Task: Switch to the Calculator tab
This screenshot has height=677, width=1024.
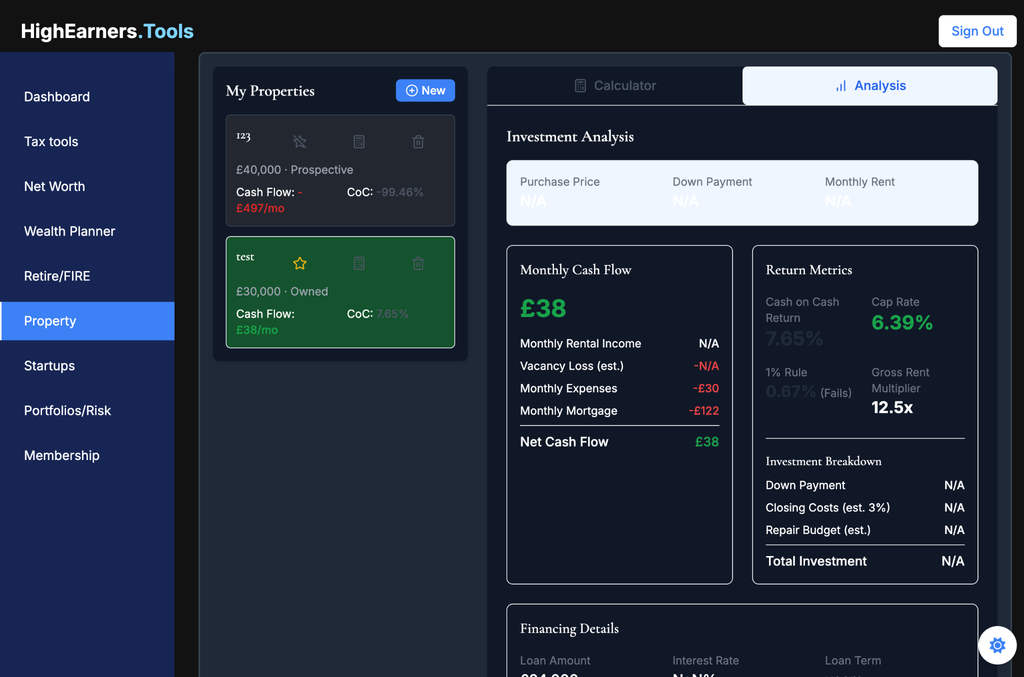Action: (x=615, y=86)
